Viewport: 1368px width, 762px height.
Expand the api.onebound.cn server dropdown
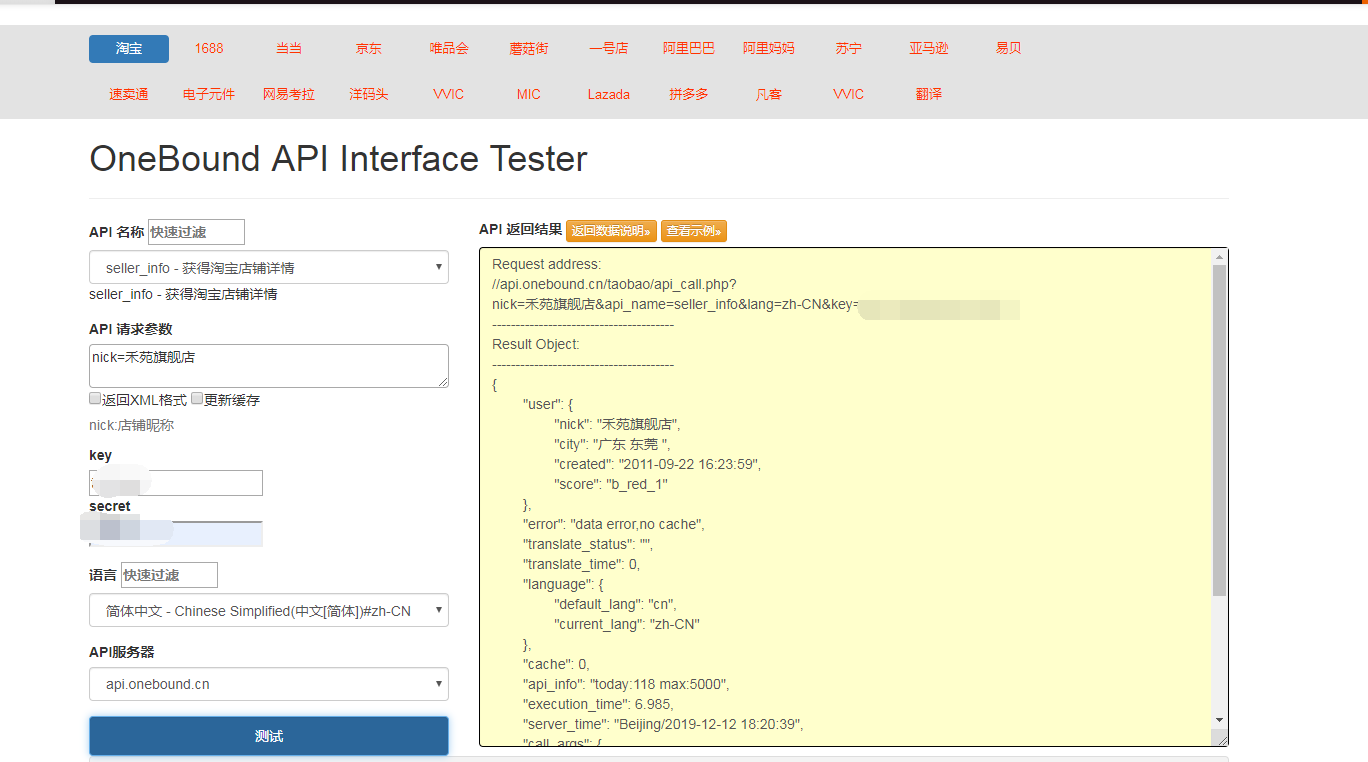point(269,685)
